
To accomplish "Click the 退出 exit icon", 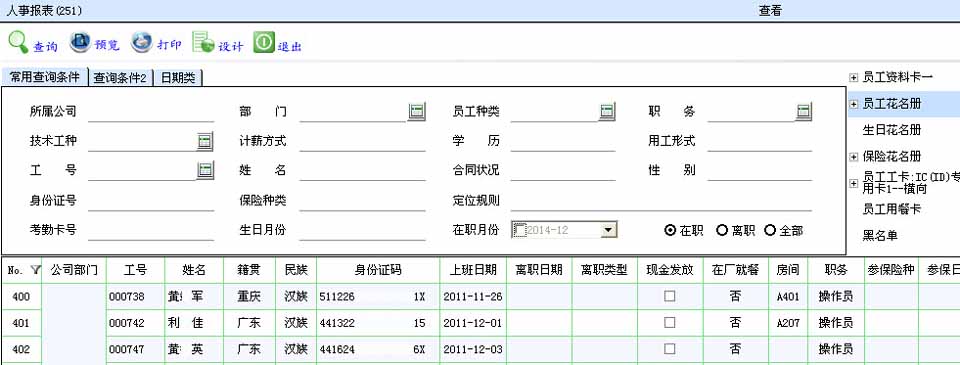I will click(264, 42).
